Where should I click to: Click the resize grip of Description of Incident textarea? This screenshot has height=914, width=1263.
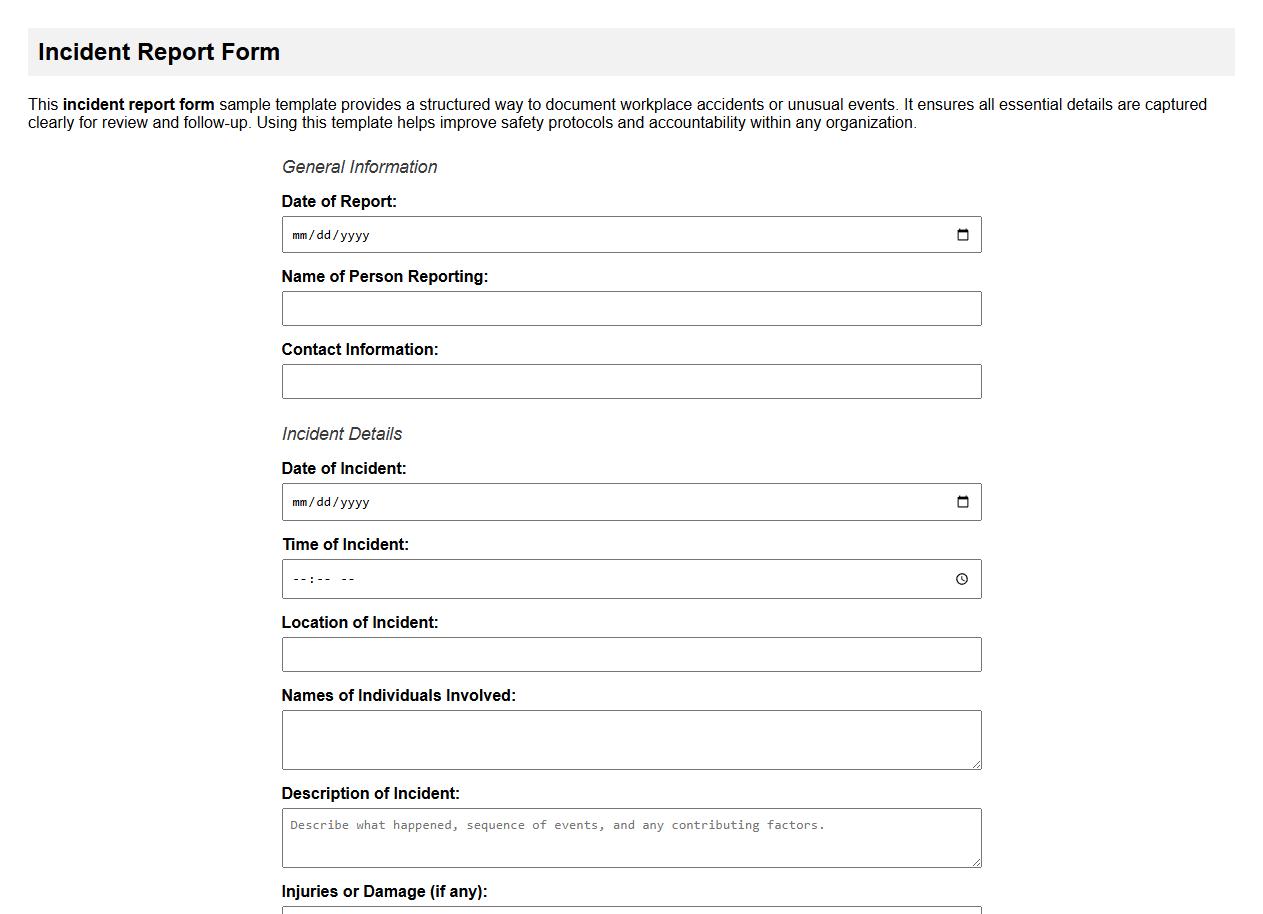[975, 862]
